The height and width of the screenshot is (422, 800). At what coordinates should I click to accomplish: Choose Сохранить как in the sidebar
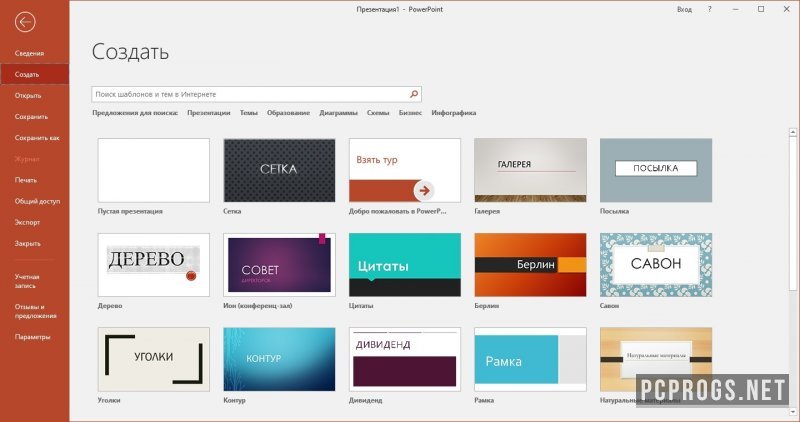(x=37, y=138)
